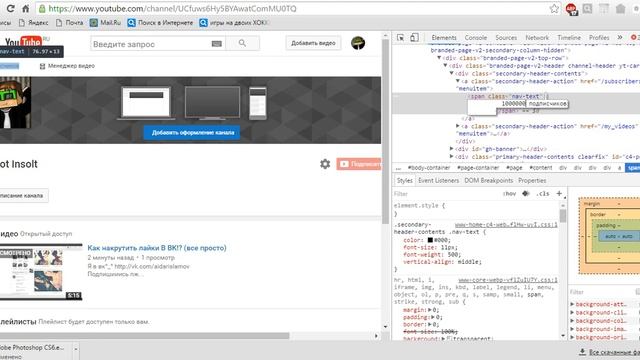
Task: Expand the background-col computed property
Action: (x=572, y=321)
